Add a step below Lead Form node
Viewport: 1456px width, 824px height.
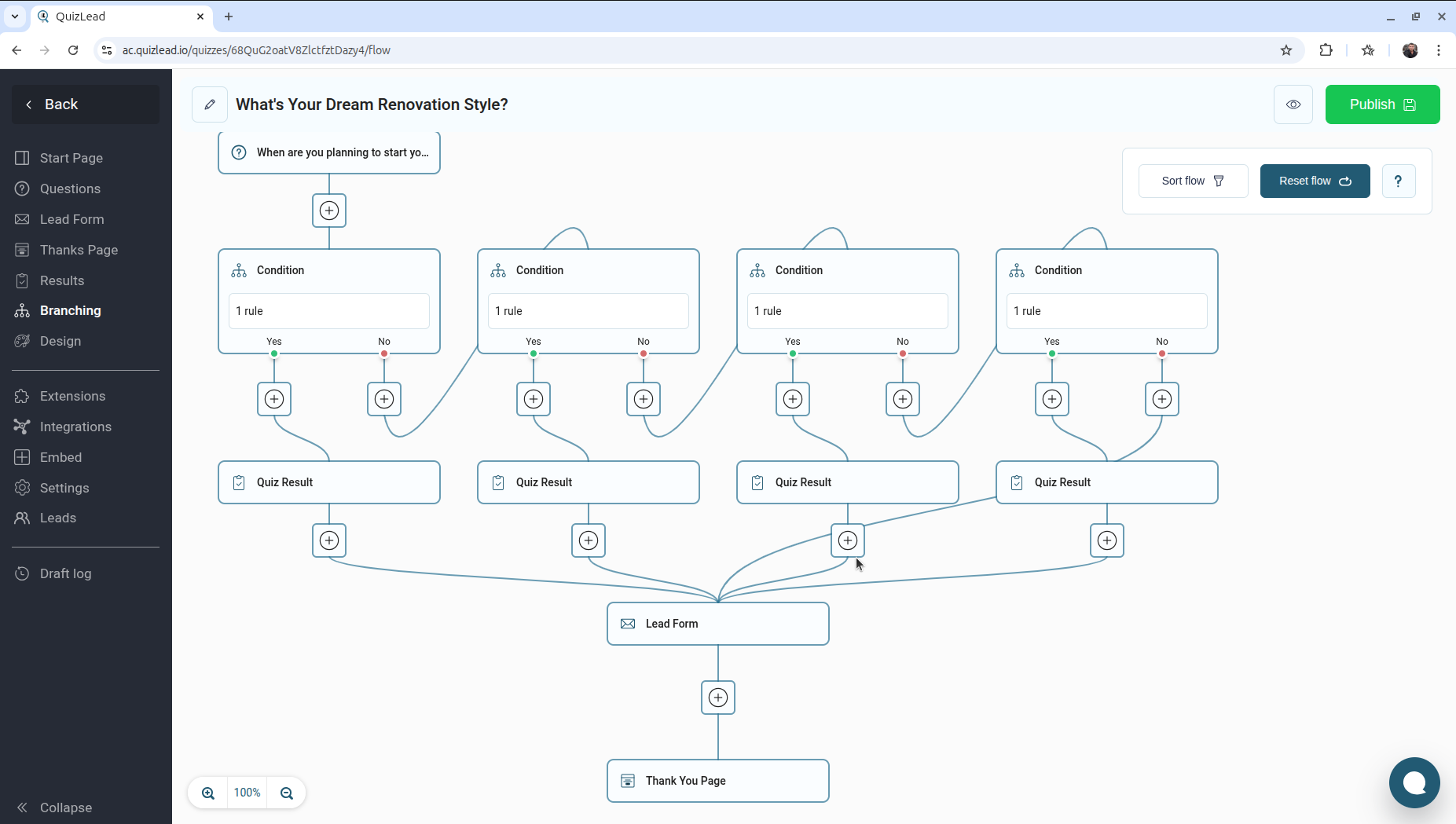coord(717,698)
